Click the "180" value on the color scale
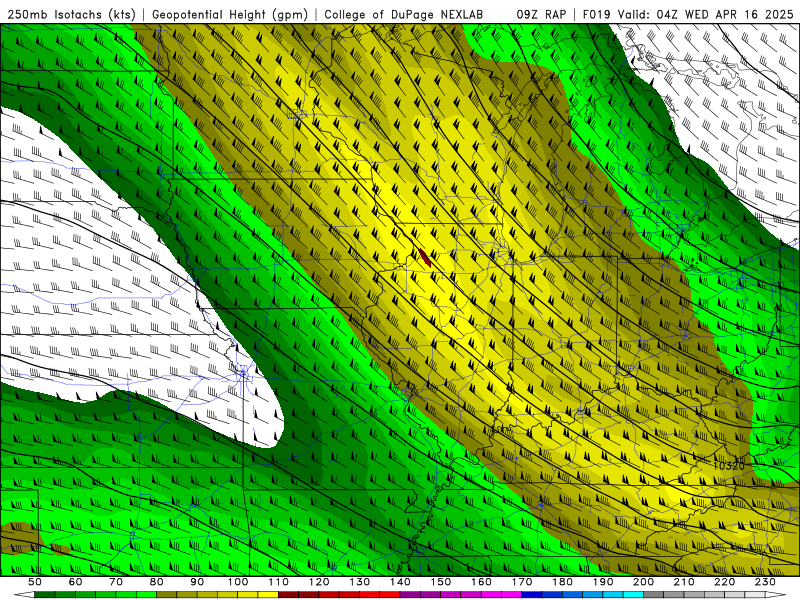 pyautogui.click(x=562, y=582)
